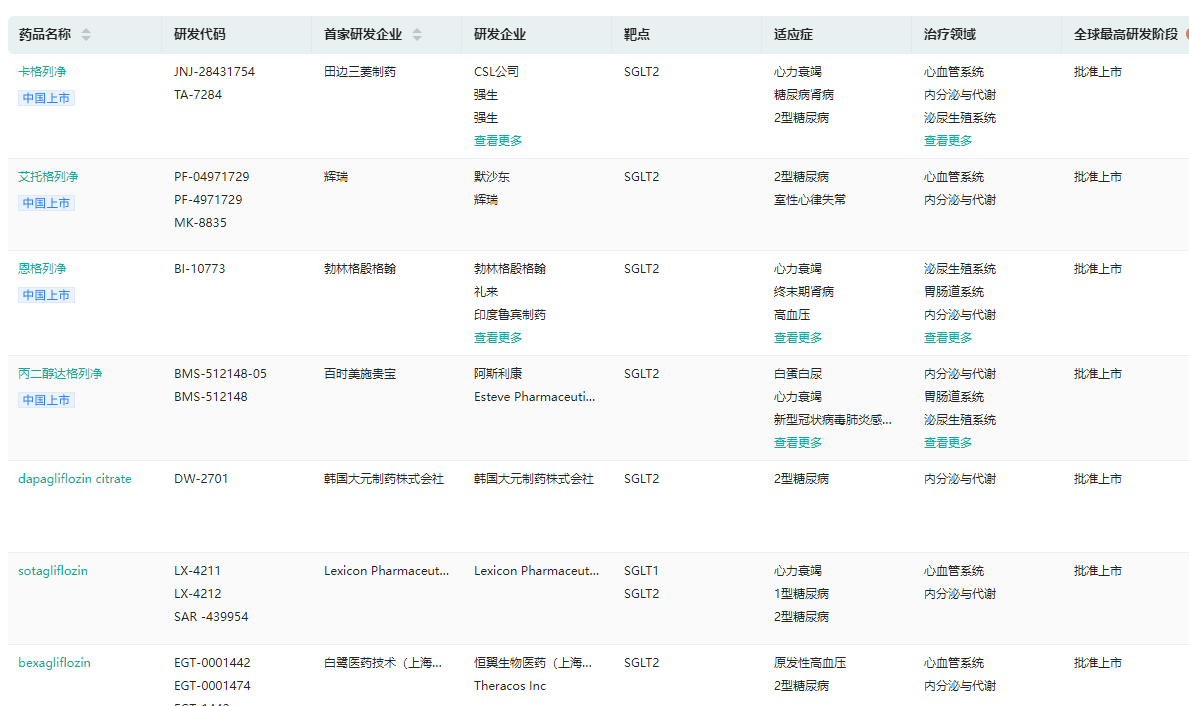The width and height of the screenshot is (1189, 706).
Task: Click the sort icon beside 首家研发企业 header
Action: (417, 35)
